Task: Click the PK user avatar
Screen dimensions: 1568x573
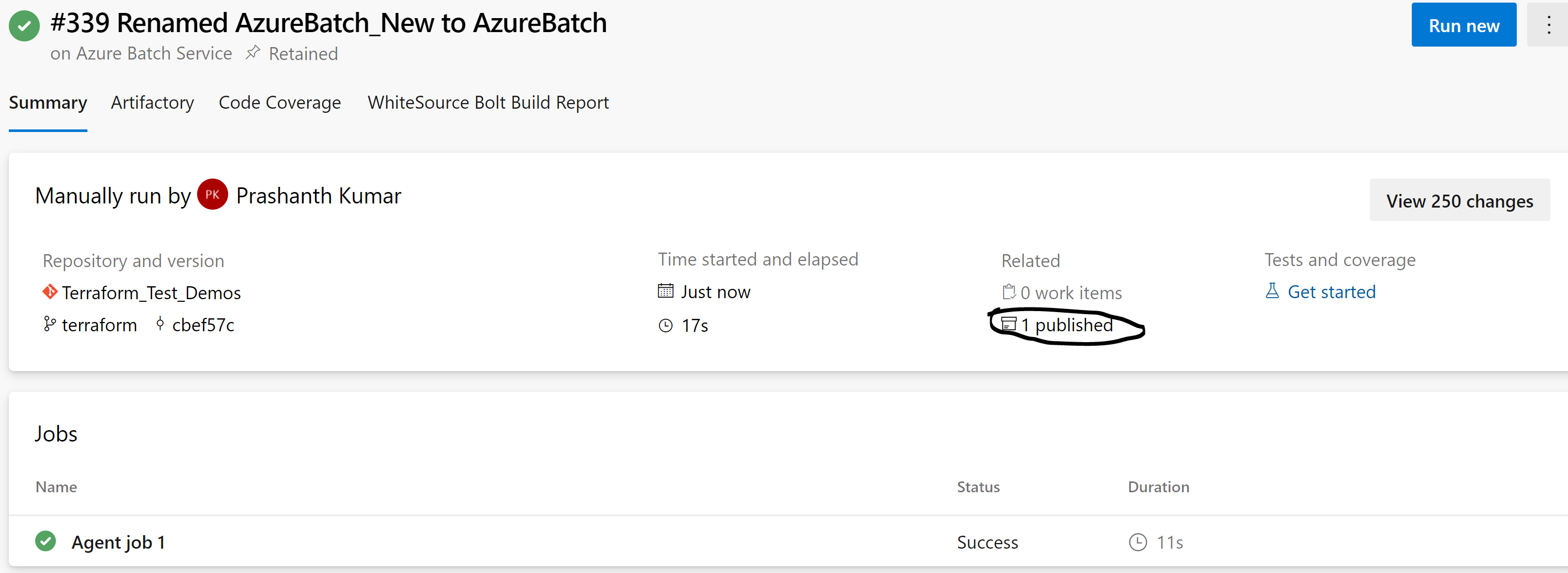Action: coord(213,194)
